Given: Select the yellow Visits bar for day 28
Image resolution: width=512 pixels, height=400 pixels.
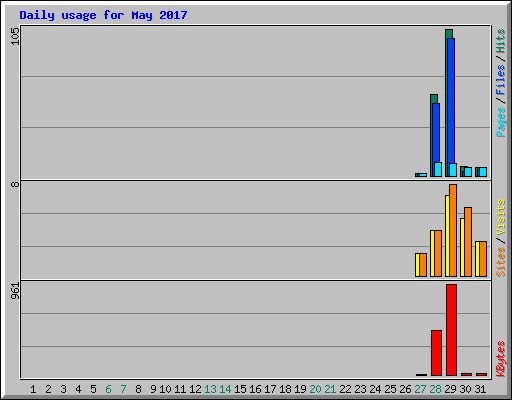Looking at the screenshot, I should point(432,253).
